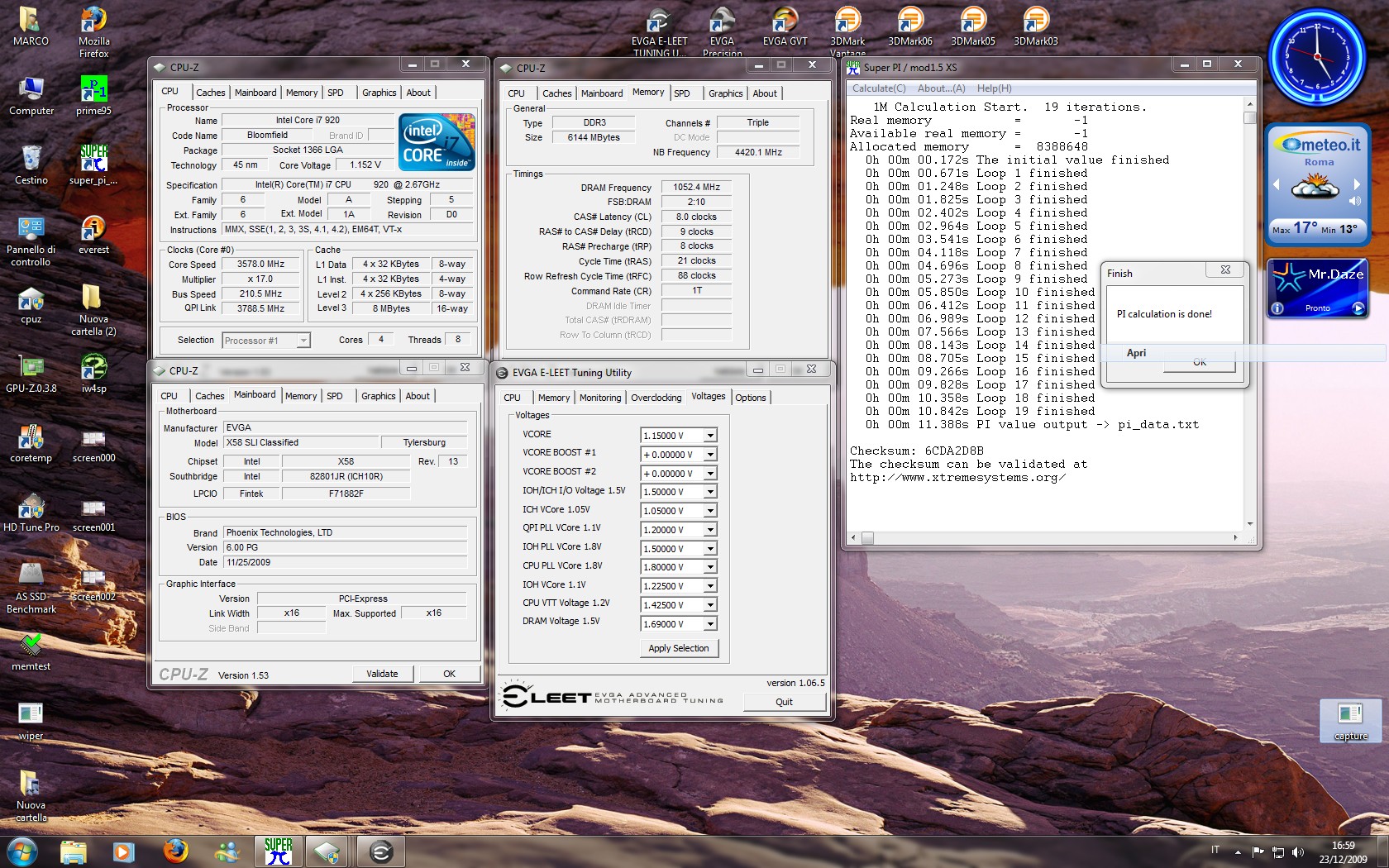The image size is (1389, 868).
Task: Launch Mozilla Firefox desktop shortcut
Action: click(x=93, y=31)
